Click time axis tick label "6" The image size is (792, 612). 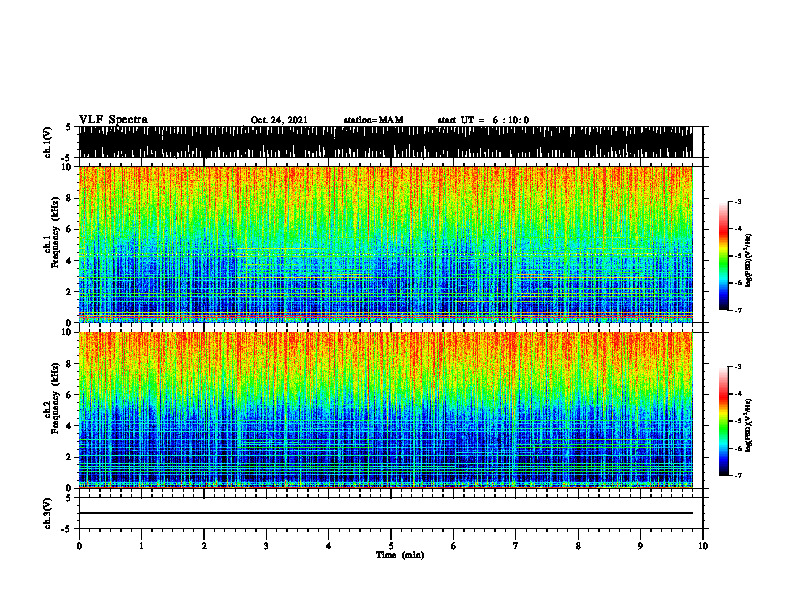coord(454,546)
